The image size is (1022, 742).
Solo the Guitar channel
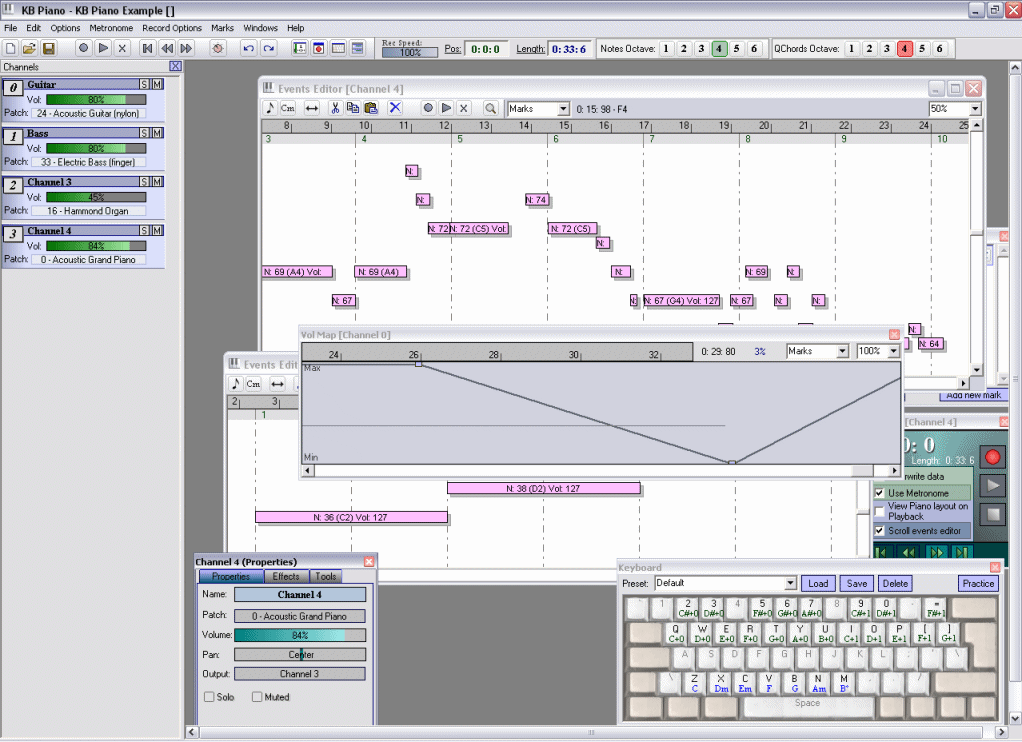[x=145, y=84]
